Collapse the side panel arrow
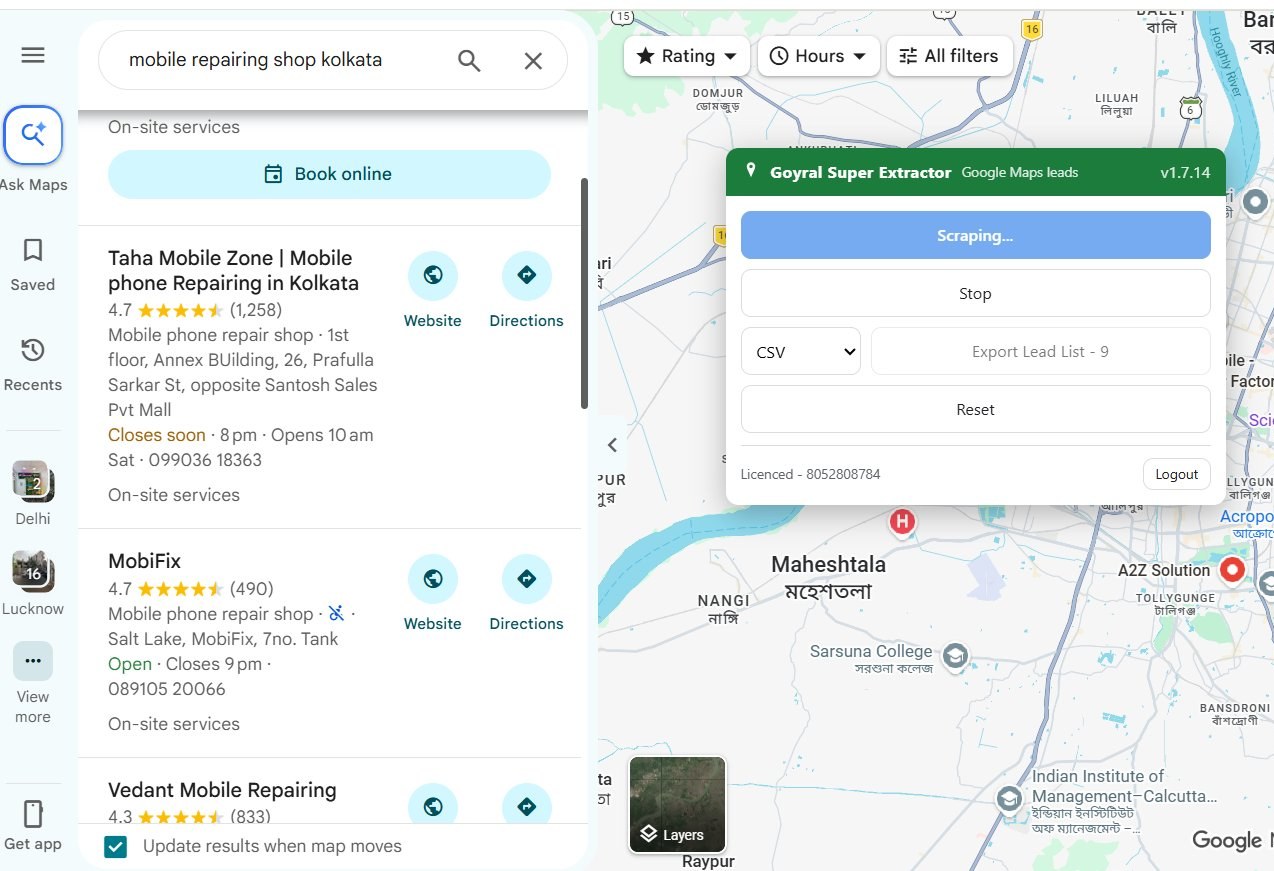This screenshot has height=871, width=1274. click(612, 445)
